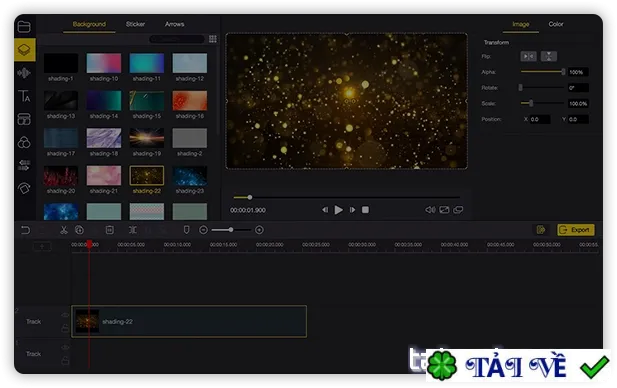Click the red playhead marker on ruler

[x=89, y=244]
